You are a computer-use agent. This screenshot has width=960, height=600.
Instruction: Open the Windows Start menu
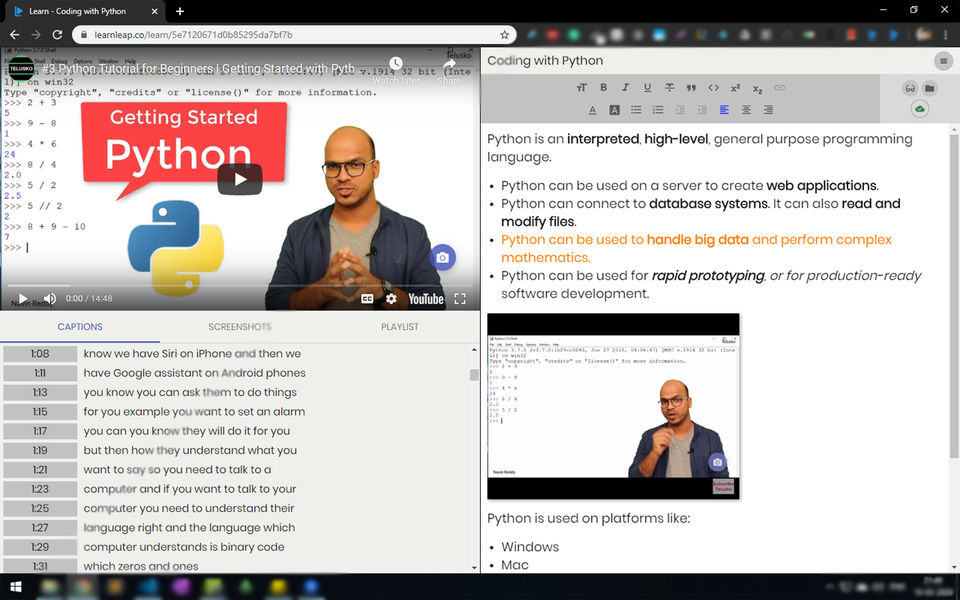pyautogui.click(x=16, y=587)
